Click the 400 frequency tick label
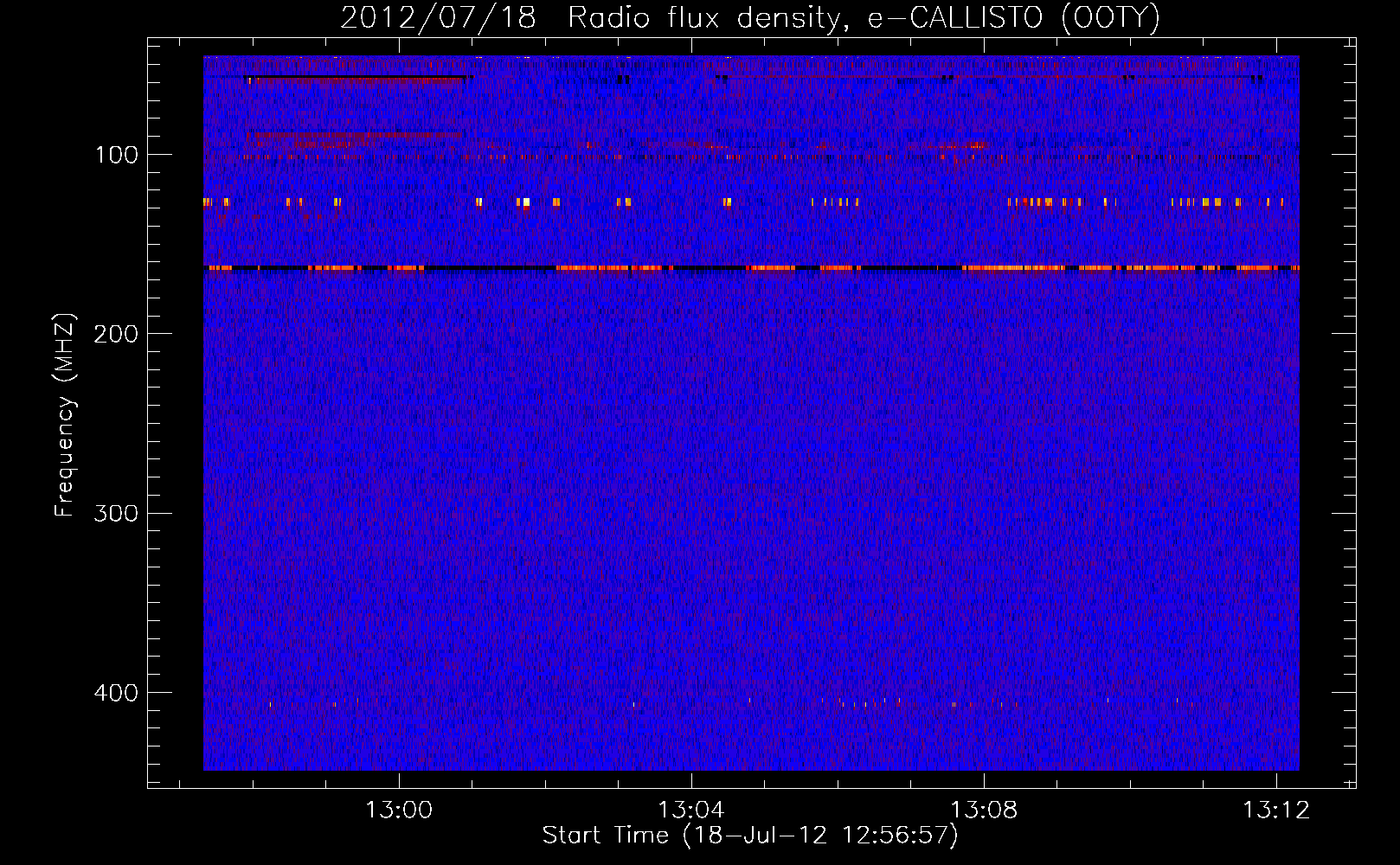Image resolution: width=1400 pixels, height=865 pixels. (x=116, y=693)
